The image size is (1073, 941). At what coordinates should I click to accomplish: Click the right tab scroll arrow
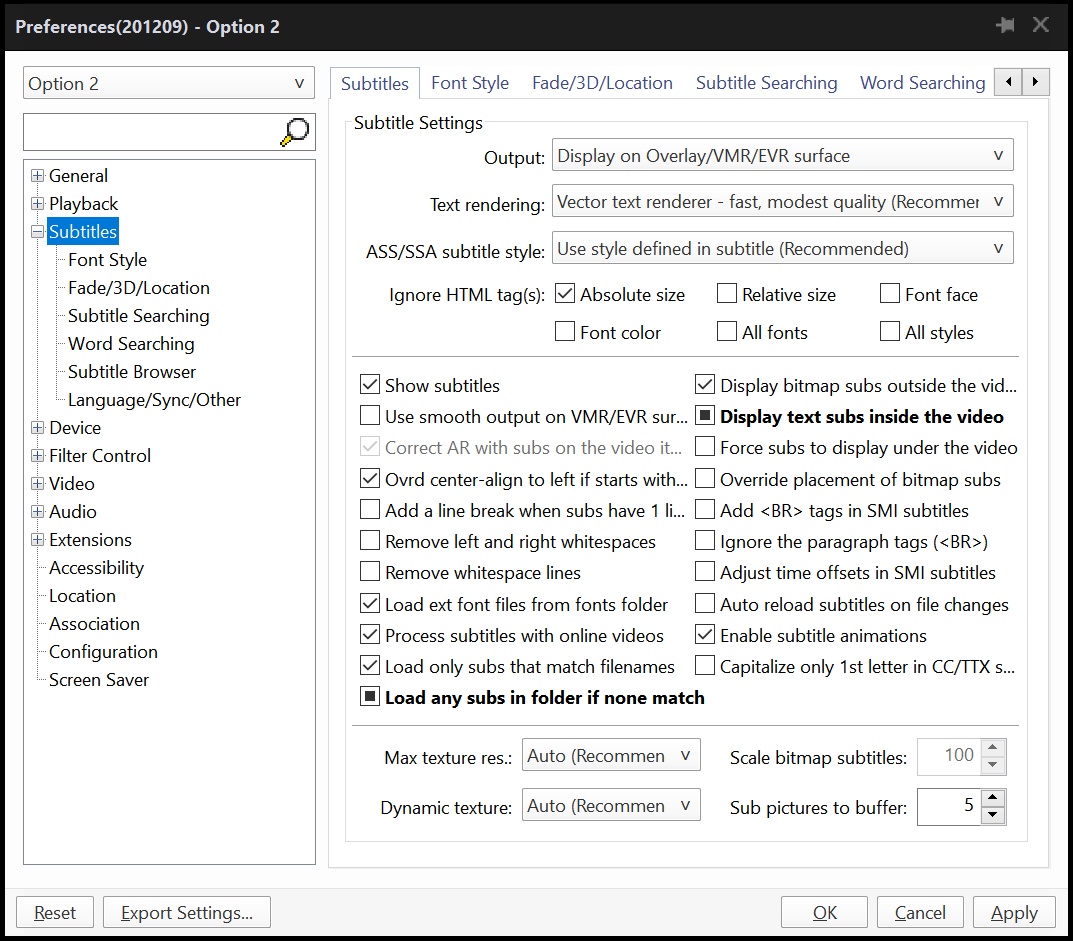1036,82
